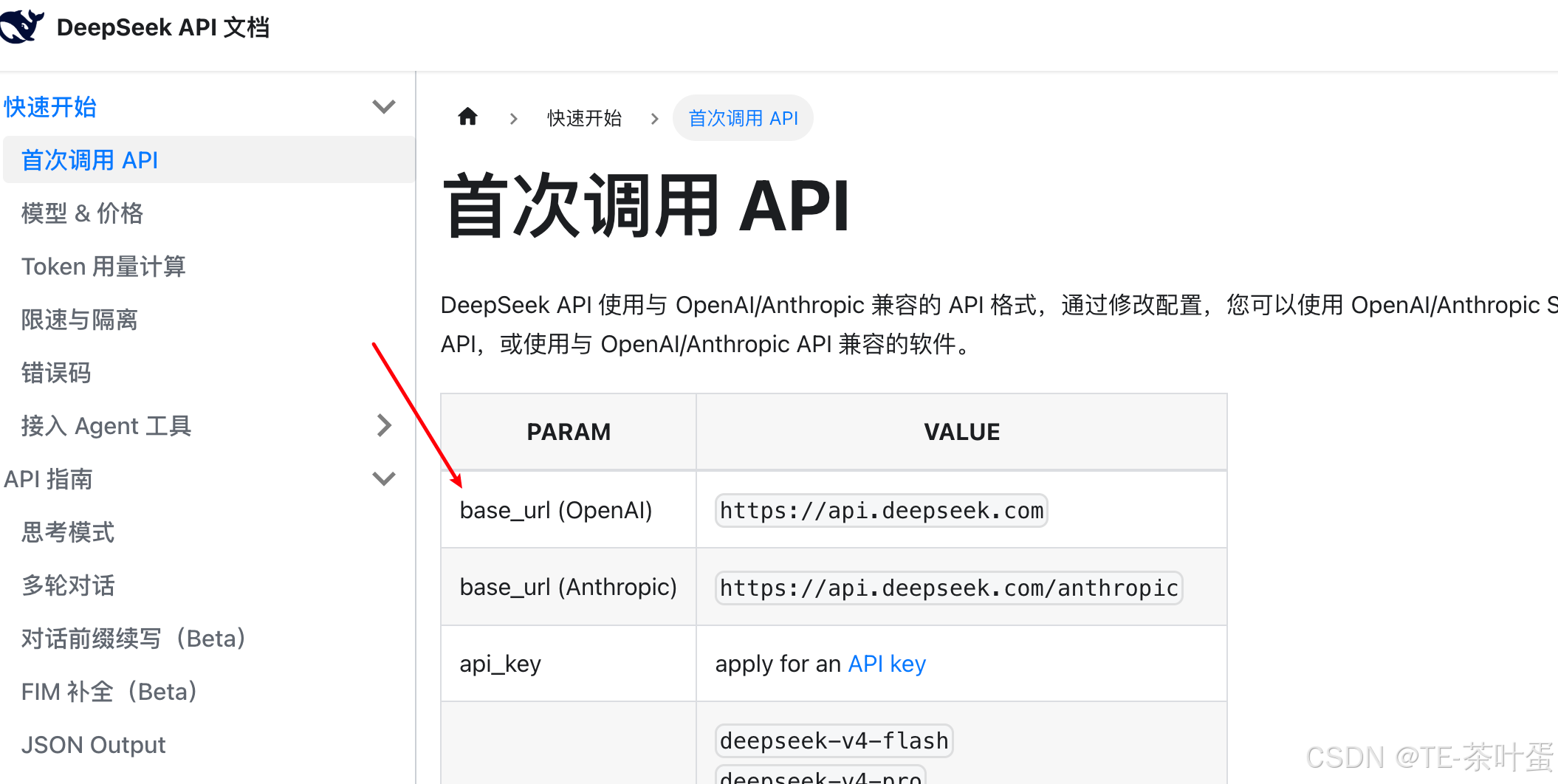Image resolution: width=1558 pixels, height=784 pixels.
Task: Open 模型 & 价格 page
Action: 83,213
